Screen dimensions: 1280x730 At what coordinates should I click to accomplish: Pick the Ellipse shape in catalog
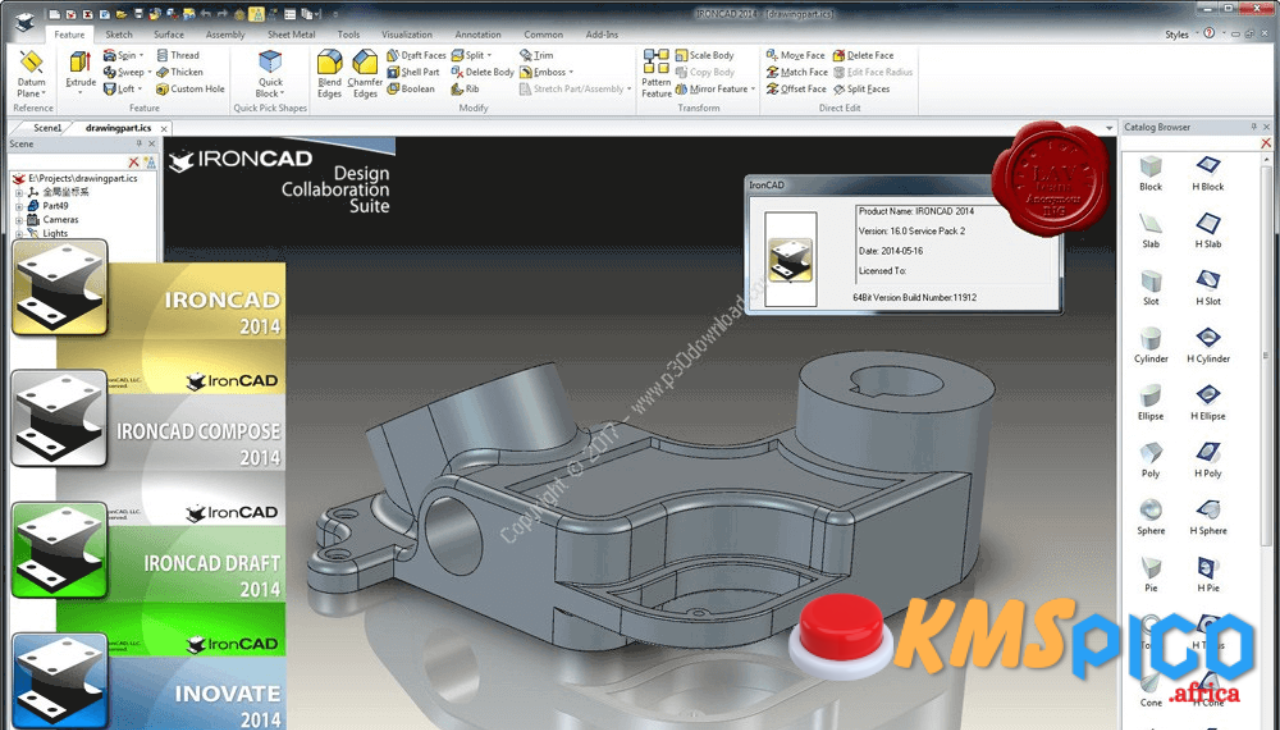coord(1151,402)
